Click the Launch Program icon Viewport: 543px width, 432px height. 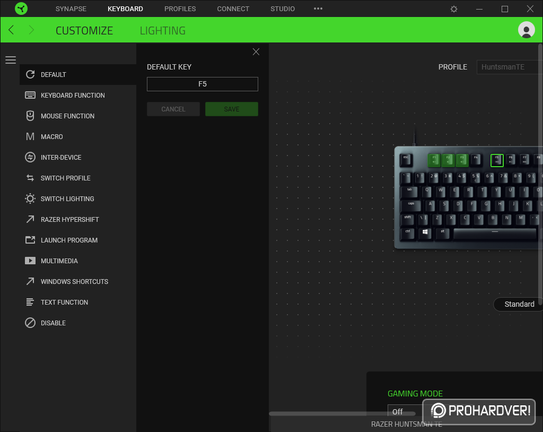point(30,240)
